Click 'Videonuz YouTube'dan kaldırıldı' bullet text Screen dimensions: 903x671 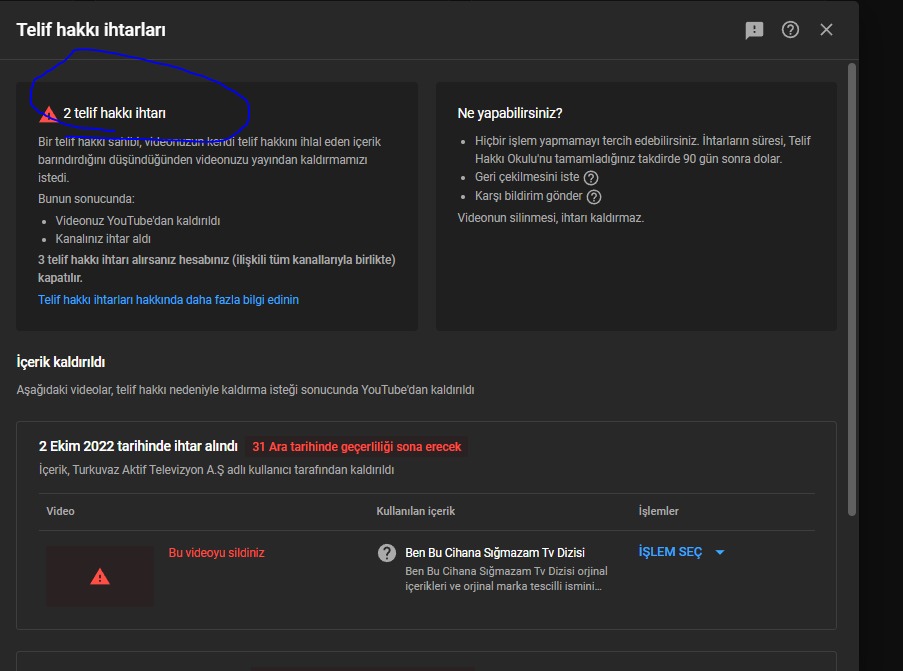pyautogui.click(x=138, y=221)
